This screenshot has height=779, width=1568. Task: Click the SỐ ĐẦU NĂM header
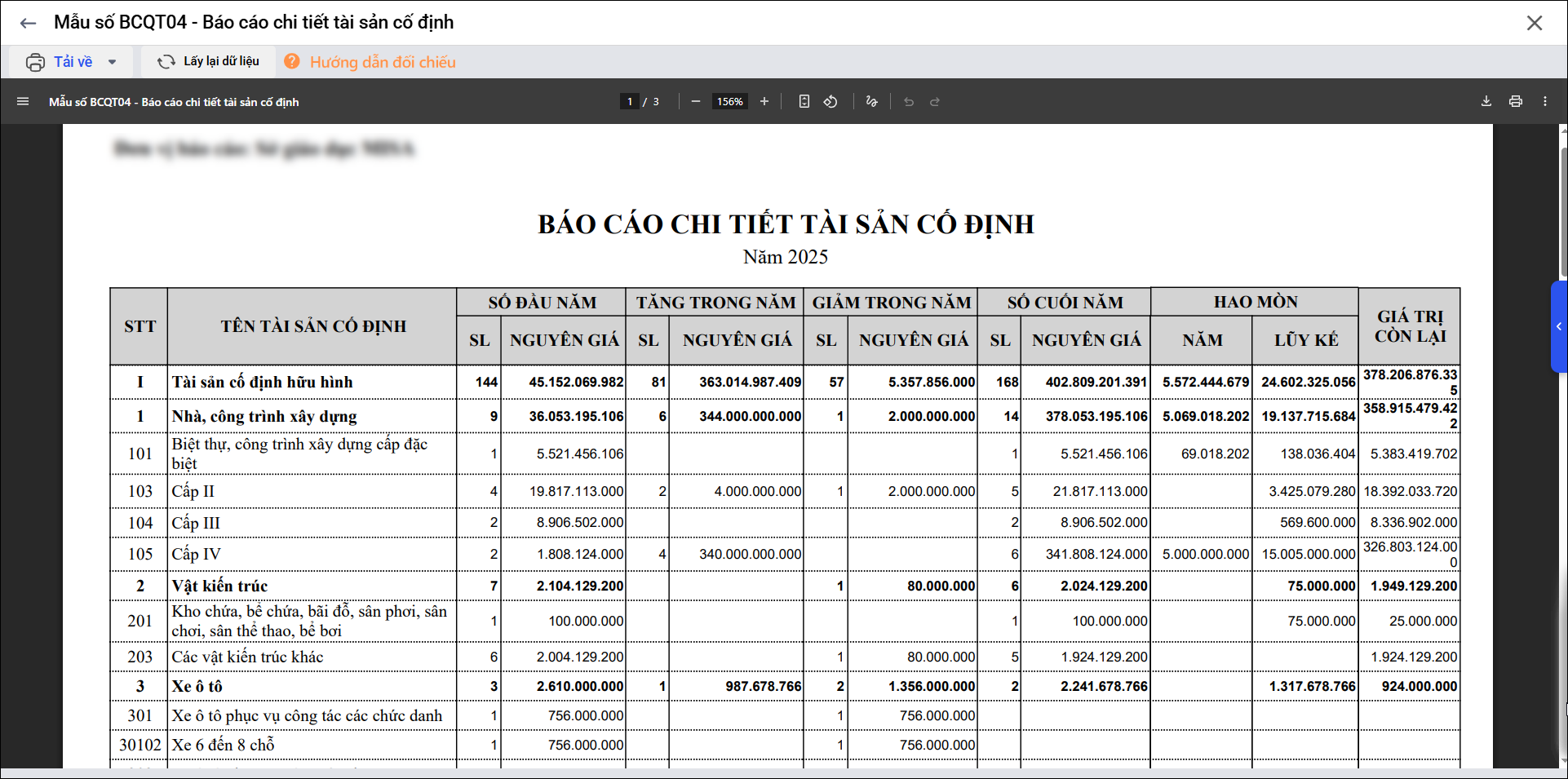tap(543, 303)
